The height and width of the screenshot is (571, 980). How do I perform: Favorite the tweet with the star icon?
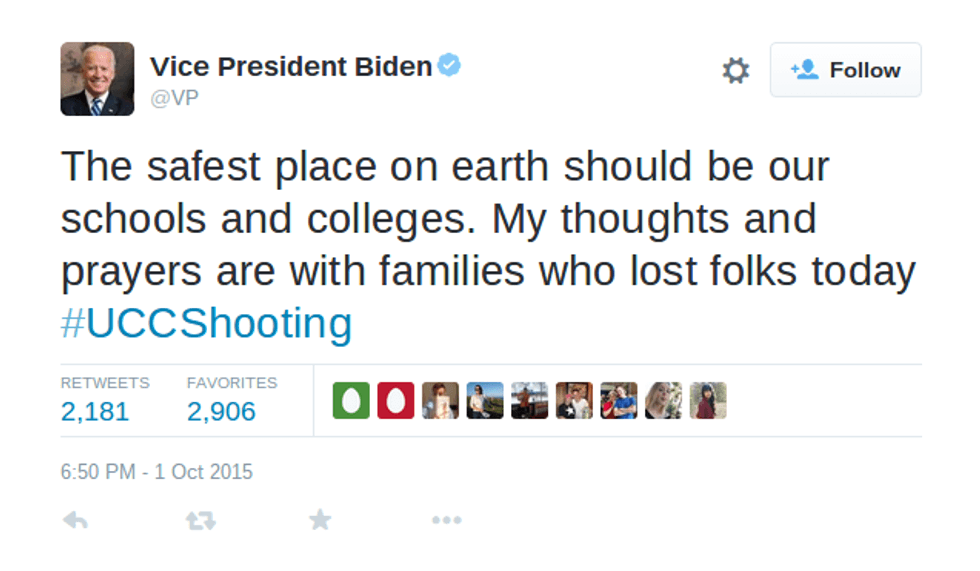320,520
